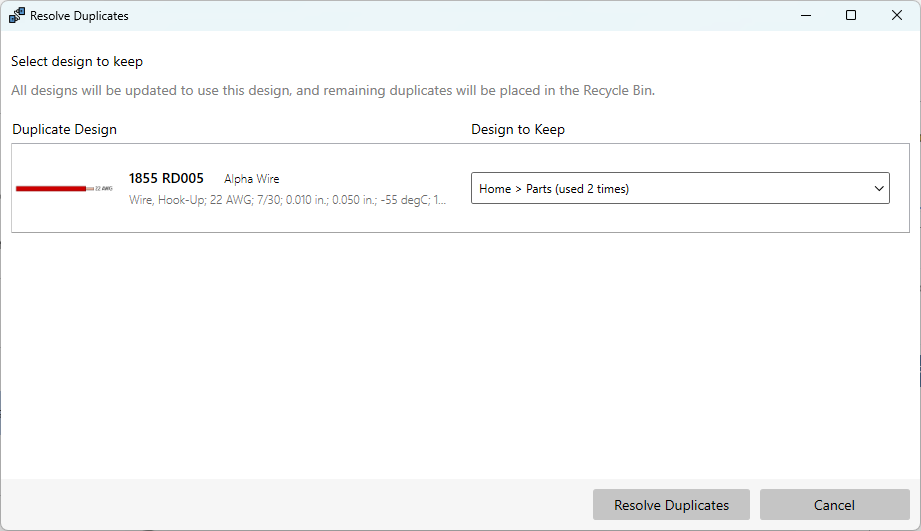Cancel the Resolve Duplicates dialog

click(834, 505)
